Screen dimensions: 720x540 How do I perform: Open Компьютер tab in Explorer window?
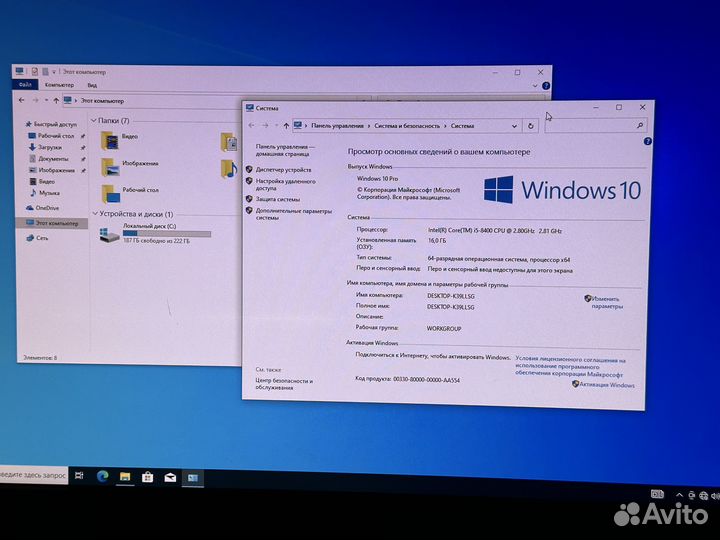click(59, 85)
